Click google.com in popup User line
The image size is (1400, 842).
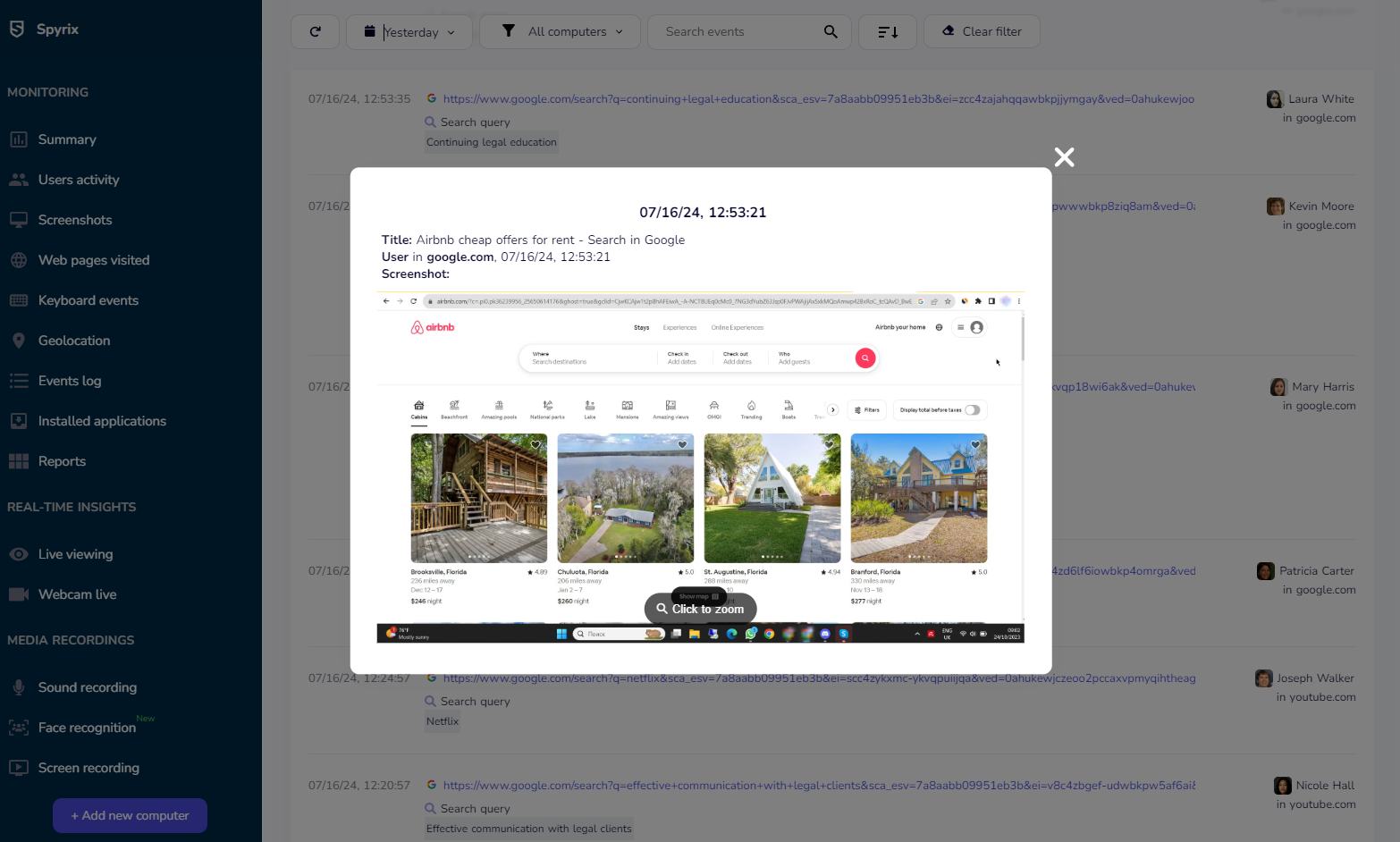pyautogui.click(x=460, y=257)
